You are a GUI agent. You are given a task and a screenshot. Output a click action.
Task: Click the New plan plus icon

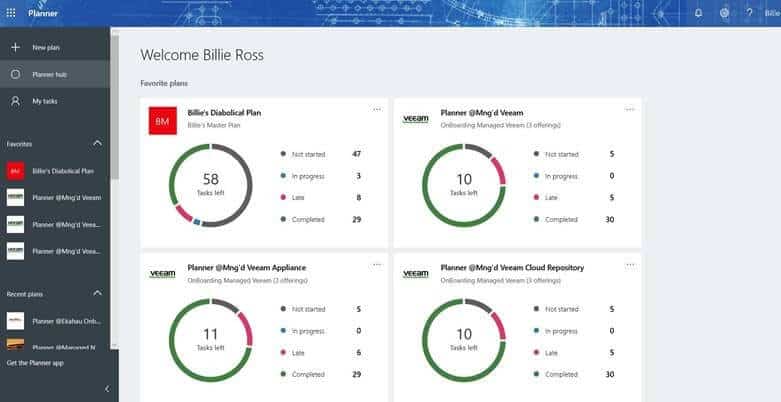tap(15, 47)
